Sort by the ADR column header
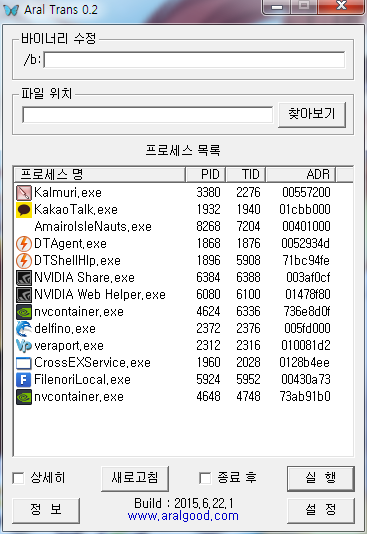This screenshot has height=534, width=367. (x=301, y=174)
